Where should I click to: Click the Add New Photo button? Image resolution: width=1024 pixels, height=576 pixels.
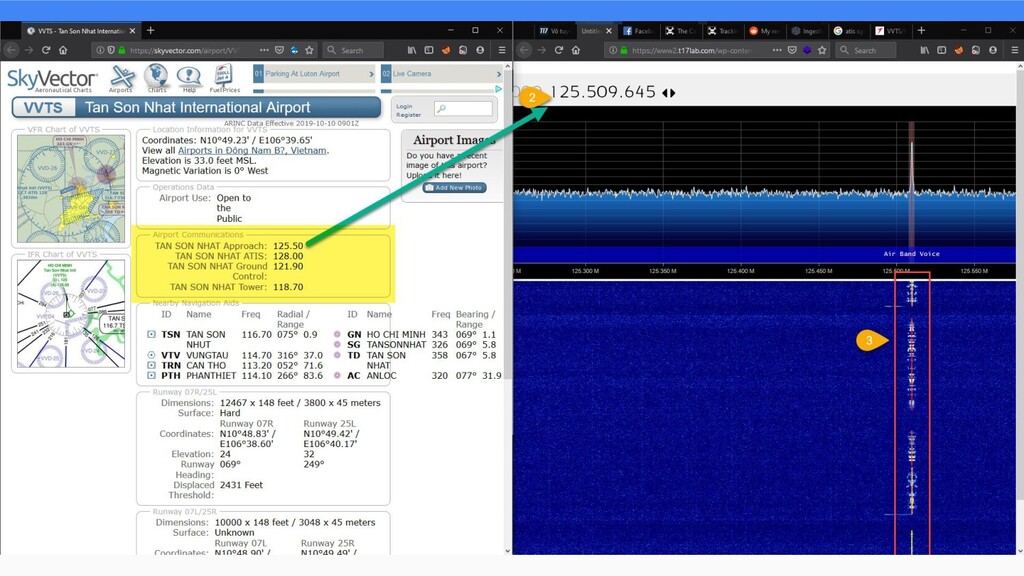455,187
